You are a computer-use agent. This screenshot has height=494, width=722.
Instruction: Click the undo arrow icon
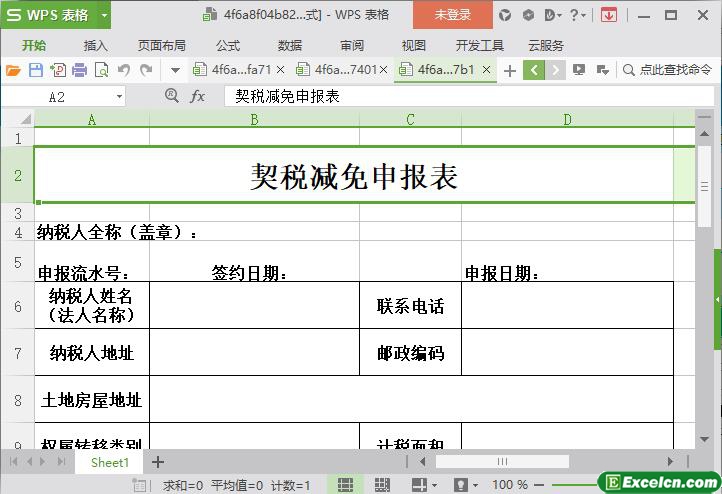[x=124, y=70]
